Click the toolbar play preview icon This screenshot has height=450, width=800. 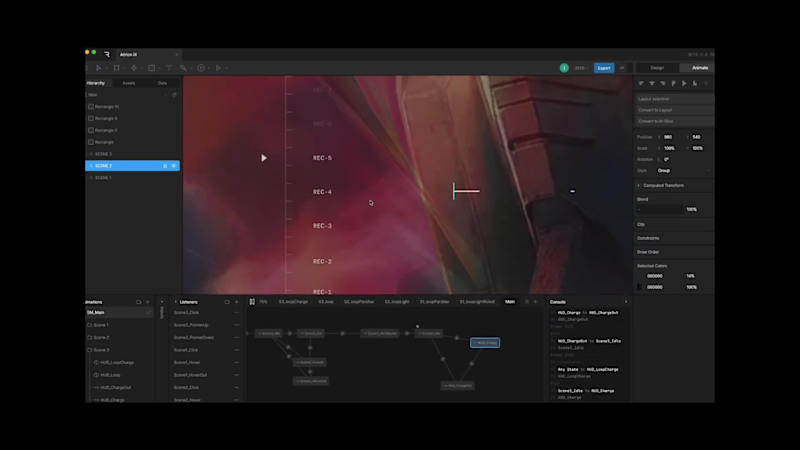218,68
